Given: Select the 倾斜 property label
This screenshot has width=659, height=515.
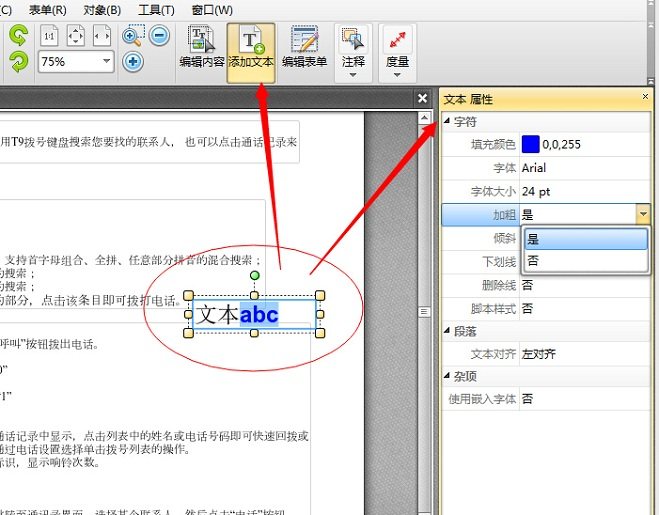Looking at the screenshot, I should point(504,238).
